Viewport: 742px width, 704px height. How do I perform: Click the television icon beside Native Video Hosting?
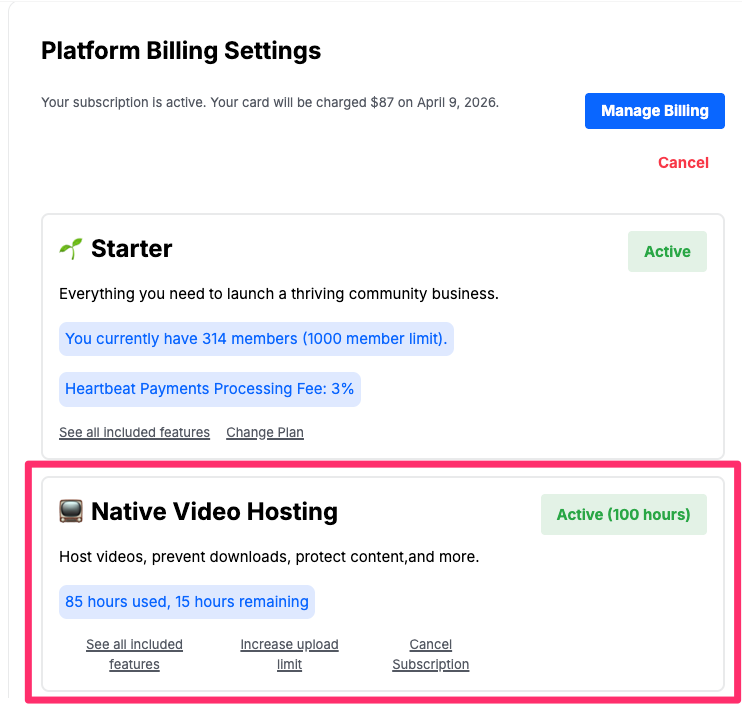(70, 512)
